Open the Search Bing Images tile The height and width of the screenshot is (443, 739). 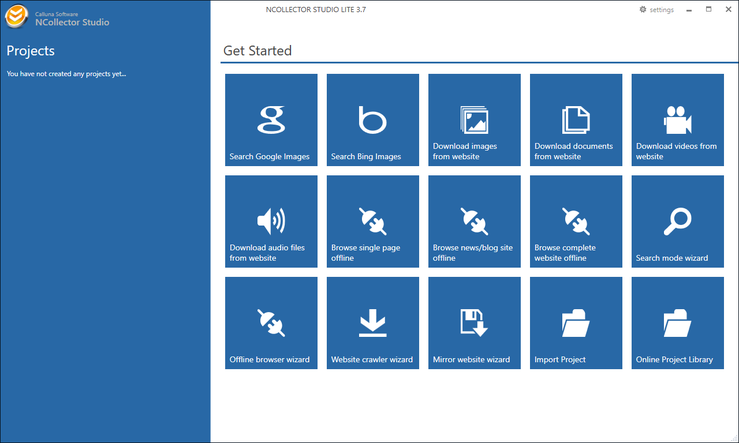click(x=373, y=120)
